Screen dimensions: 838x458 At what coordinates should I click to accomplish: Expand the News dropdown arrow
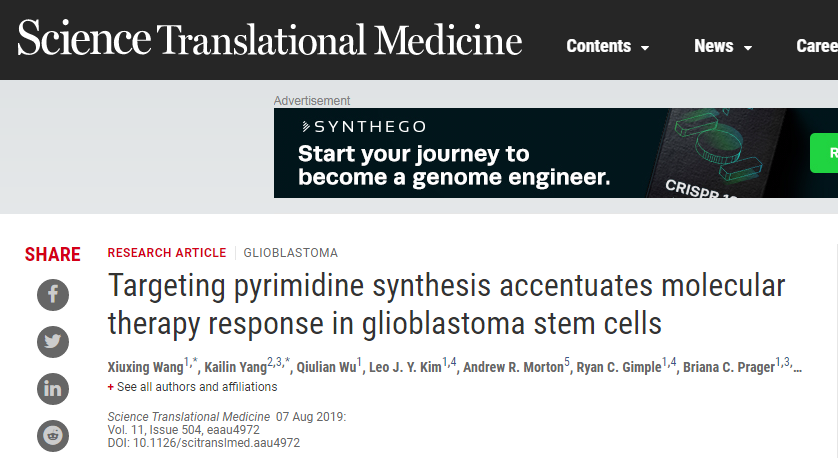pos(748,48)
